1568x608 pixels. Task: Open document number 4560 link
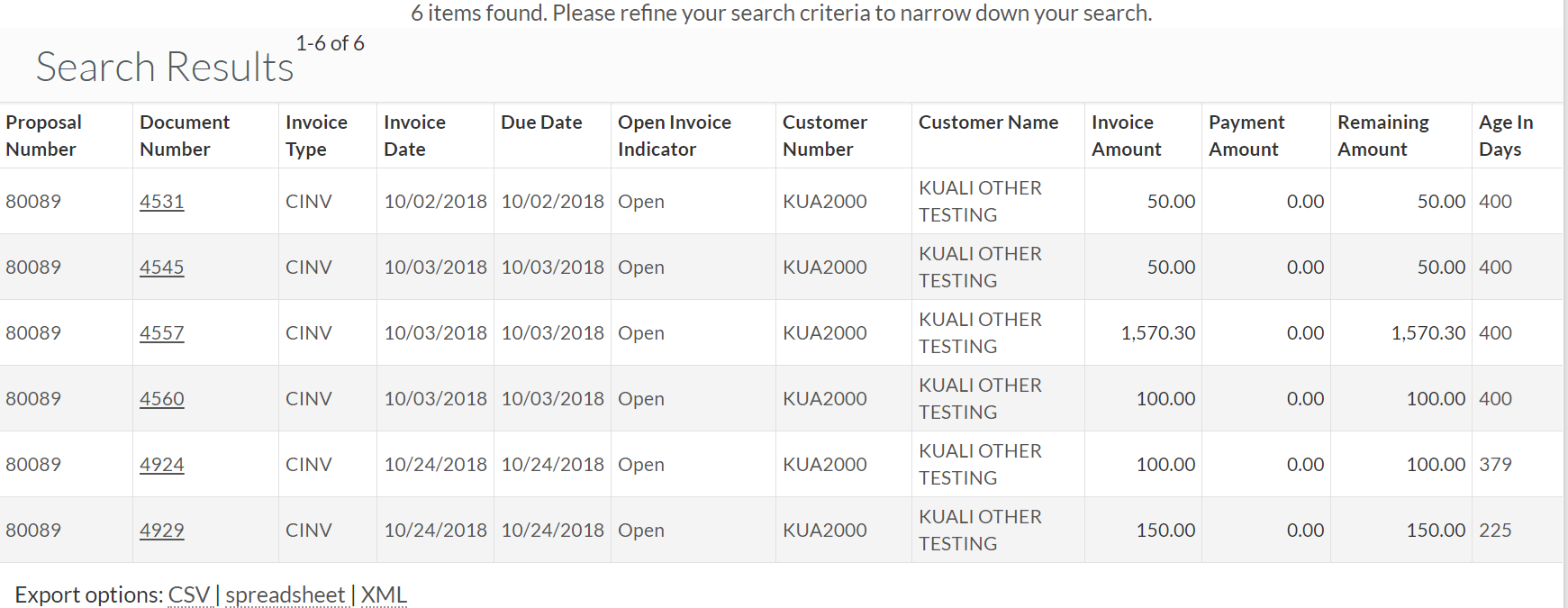tap(161, 399)
